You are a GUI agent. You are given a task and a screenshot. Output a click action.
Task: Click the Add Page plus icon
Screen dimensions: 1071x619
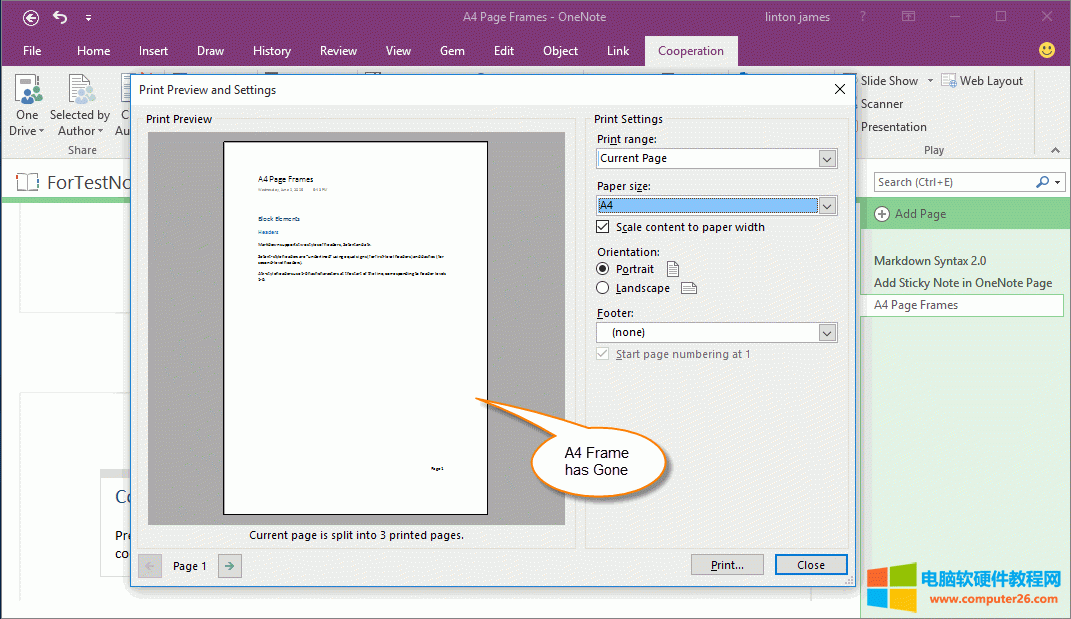click(882, 214)
